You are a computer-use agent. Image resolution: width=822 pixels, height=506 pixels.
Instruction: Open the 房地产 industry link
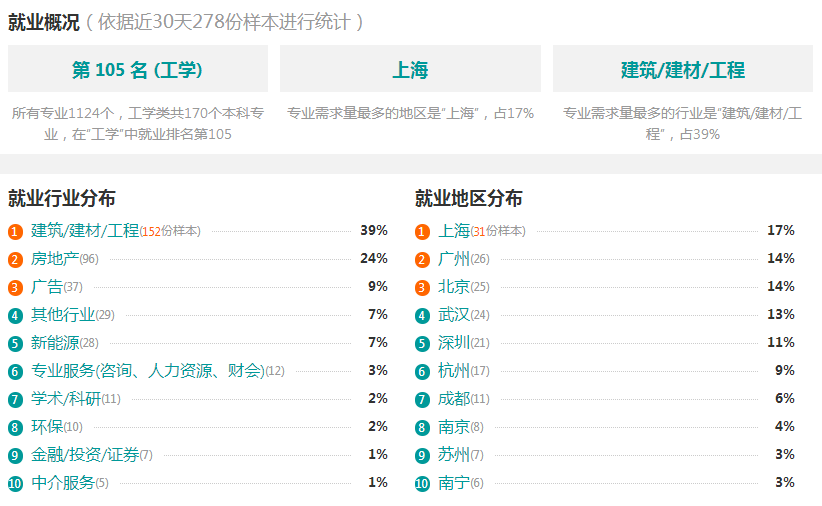(x=55, y=259)
